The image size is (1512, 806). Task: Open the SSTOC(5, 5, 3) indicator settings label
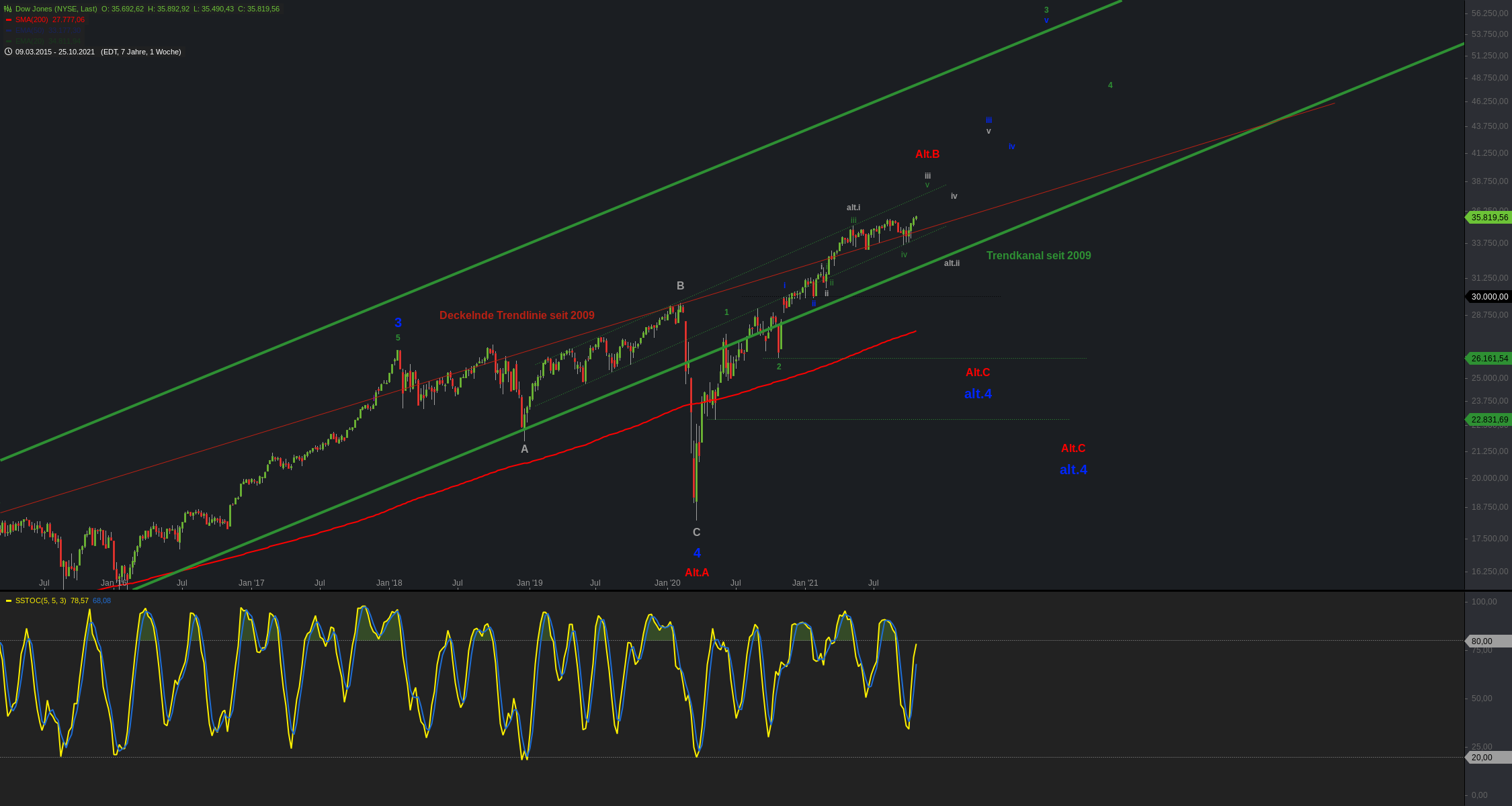pos(40,600)
